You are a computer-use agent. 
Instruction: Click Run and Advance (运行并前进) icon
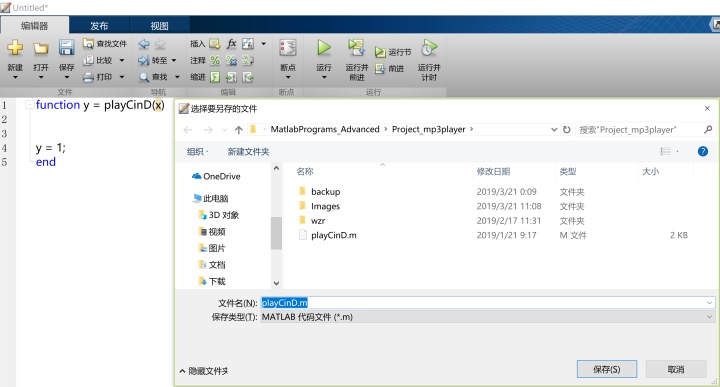[356, 48]
